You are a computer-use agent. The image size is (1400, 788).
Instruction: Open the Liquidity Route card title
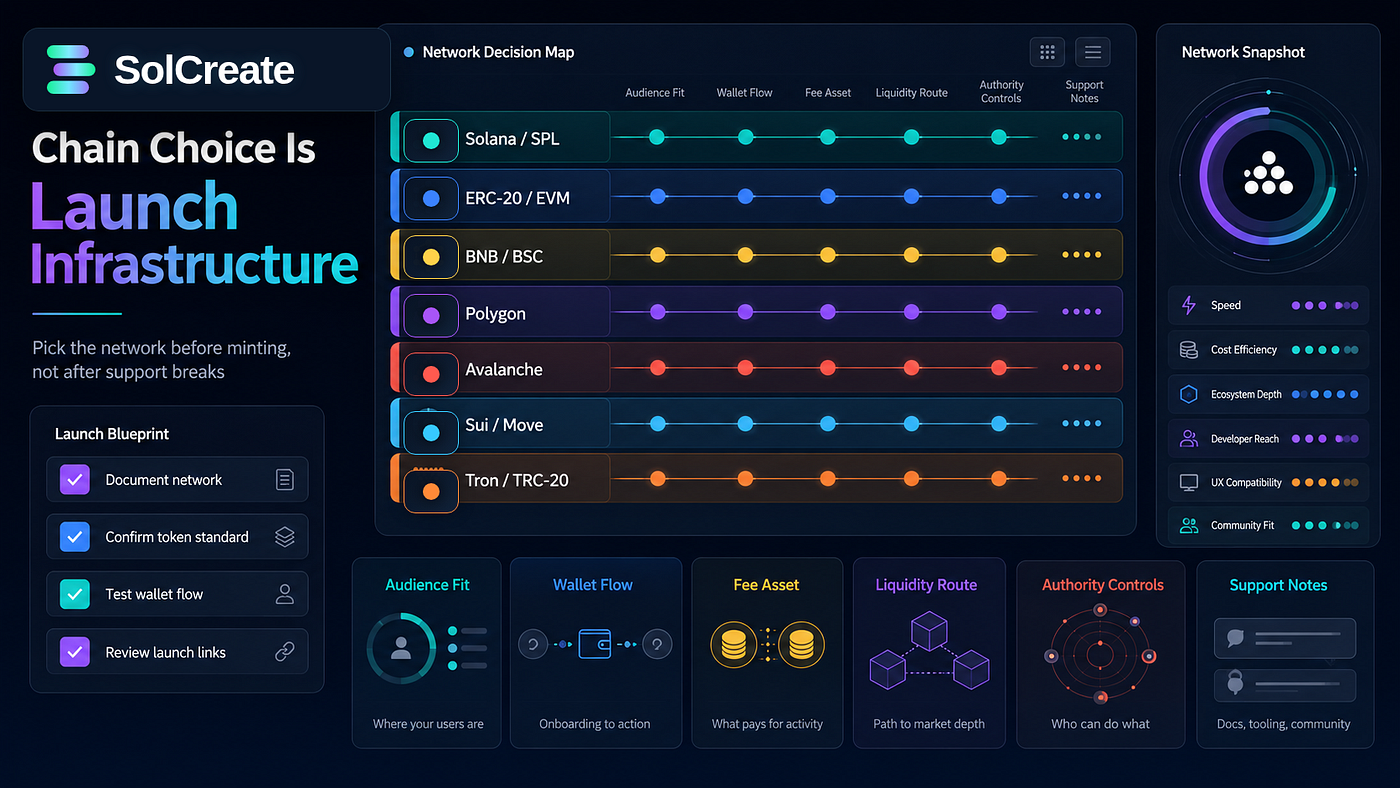[926, 585]
